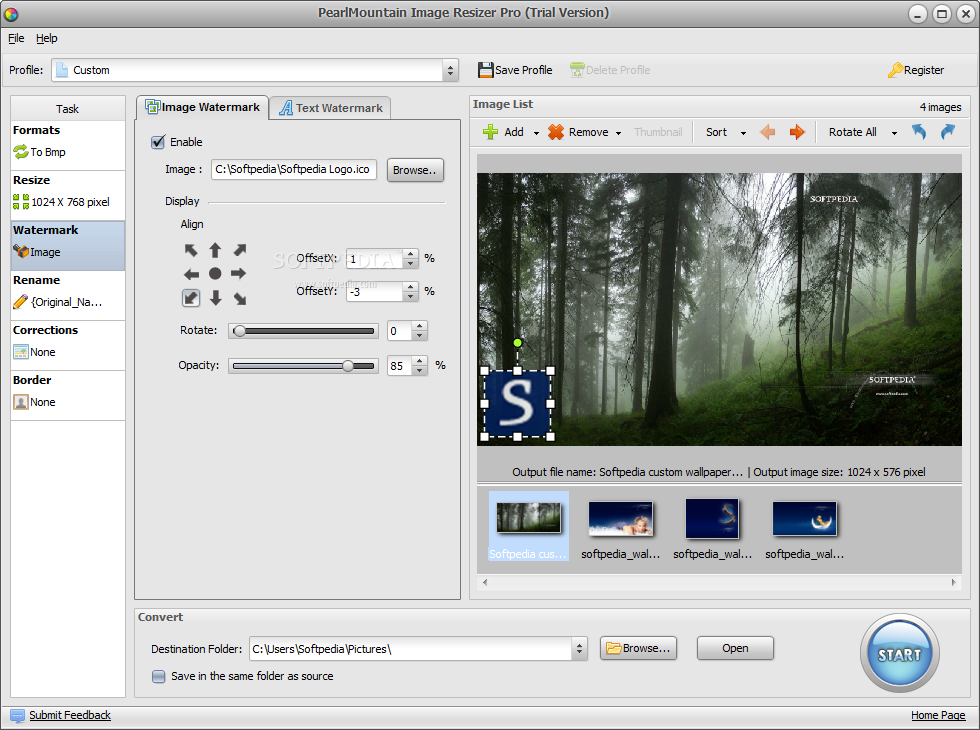980x730 pixels.
Task: Select the third thumbnail with S logo
Action: [712, 519]
